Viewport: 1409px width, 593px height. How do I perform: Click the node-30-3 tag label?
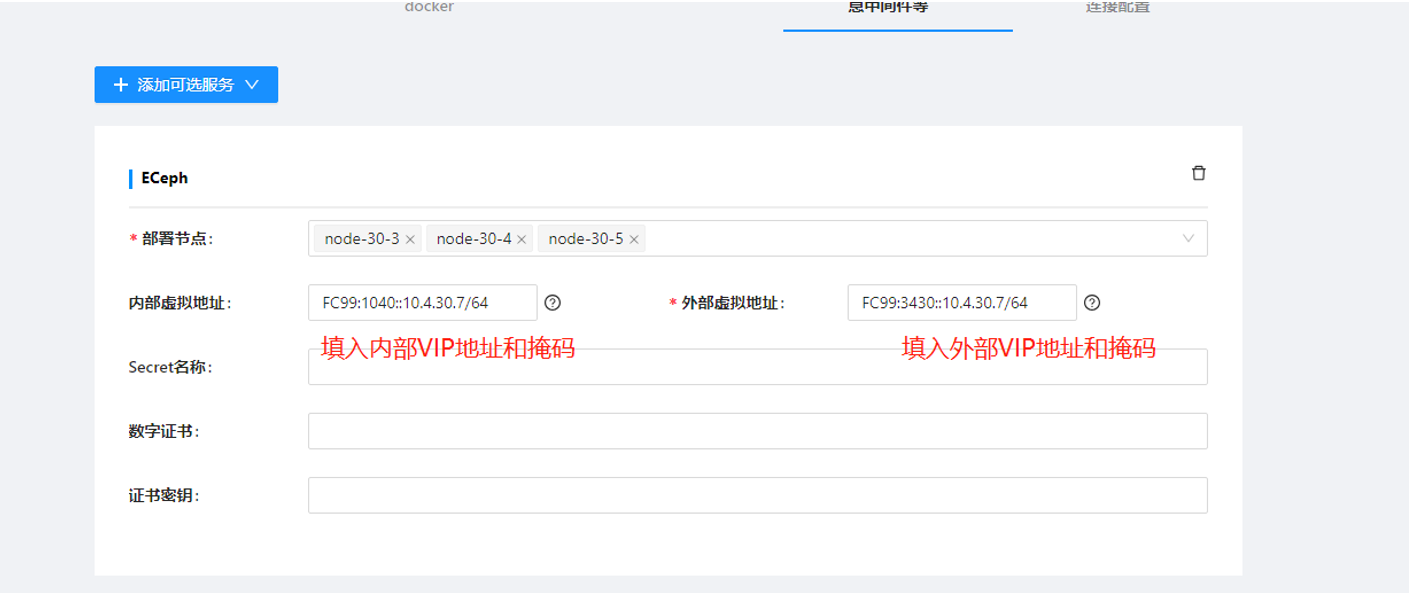[361, 239]
